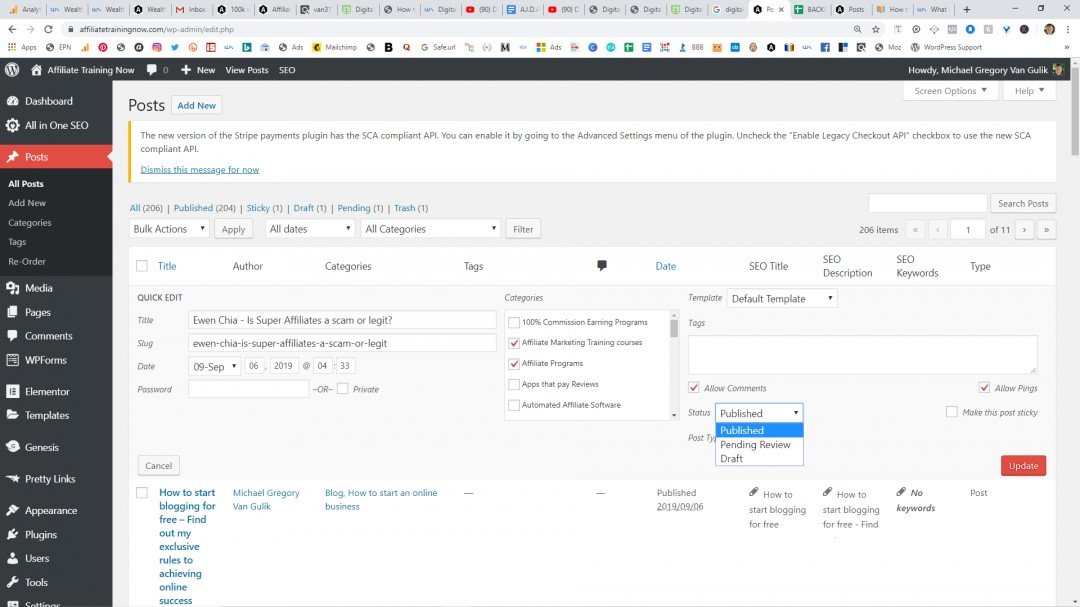Check Automated Affiliate Software category
The height and width of the screenshot is (607, 1080).
point(514,405)
